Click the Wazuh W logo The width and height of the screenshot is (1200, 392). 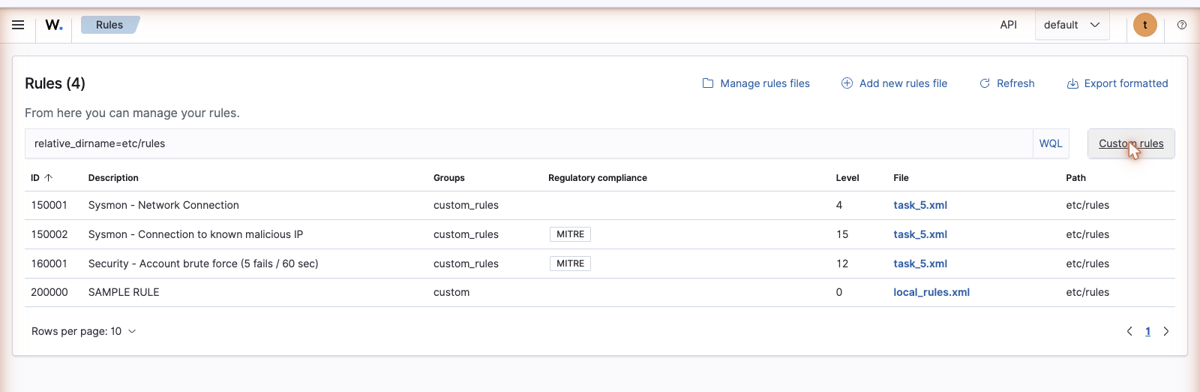[x=54, y=25]
